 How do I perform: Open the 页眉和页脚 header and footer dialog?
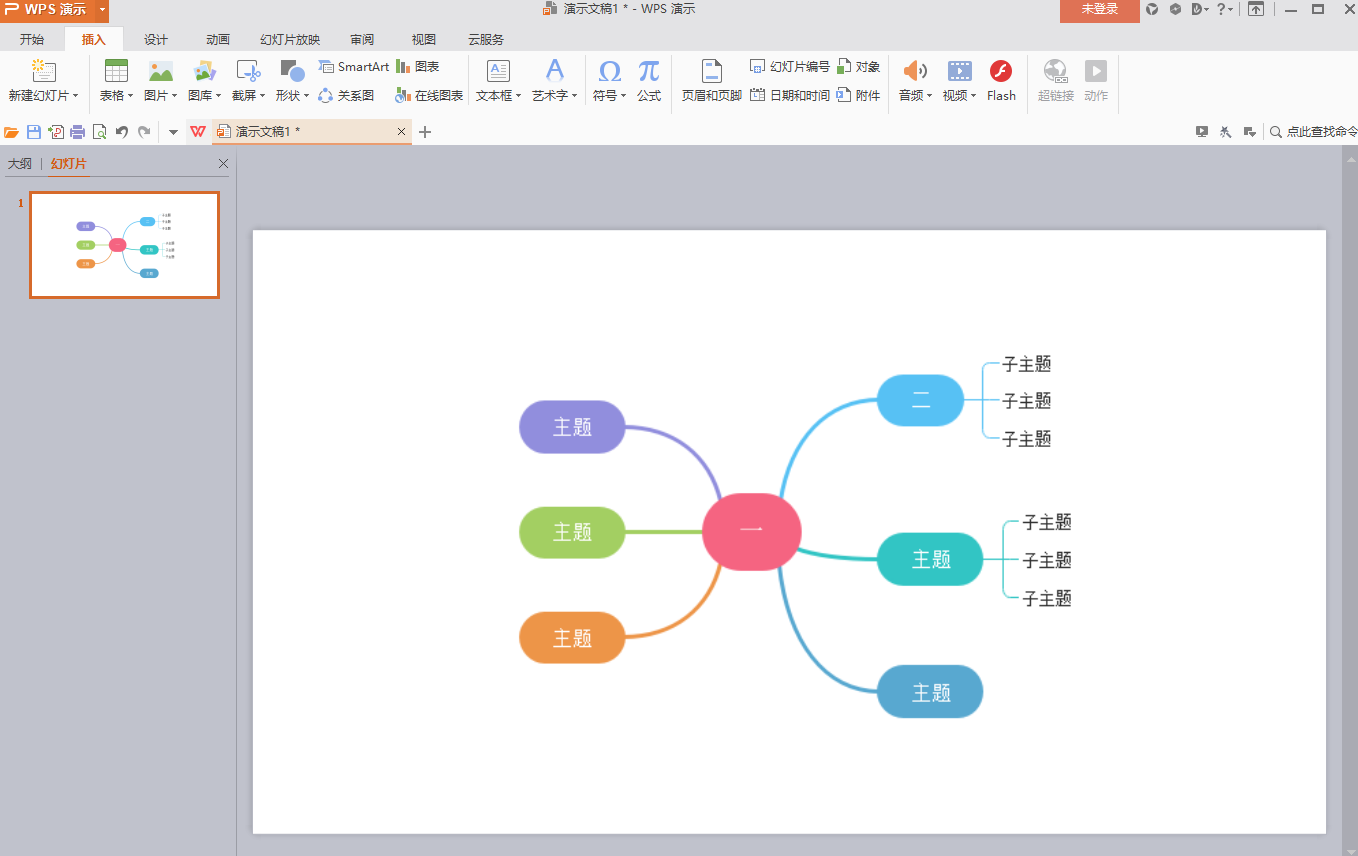point(711,80)
